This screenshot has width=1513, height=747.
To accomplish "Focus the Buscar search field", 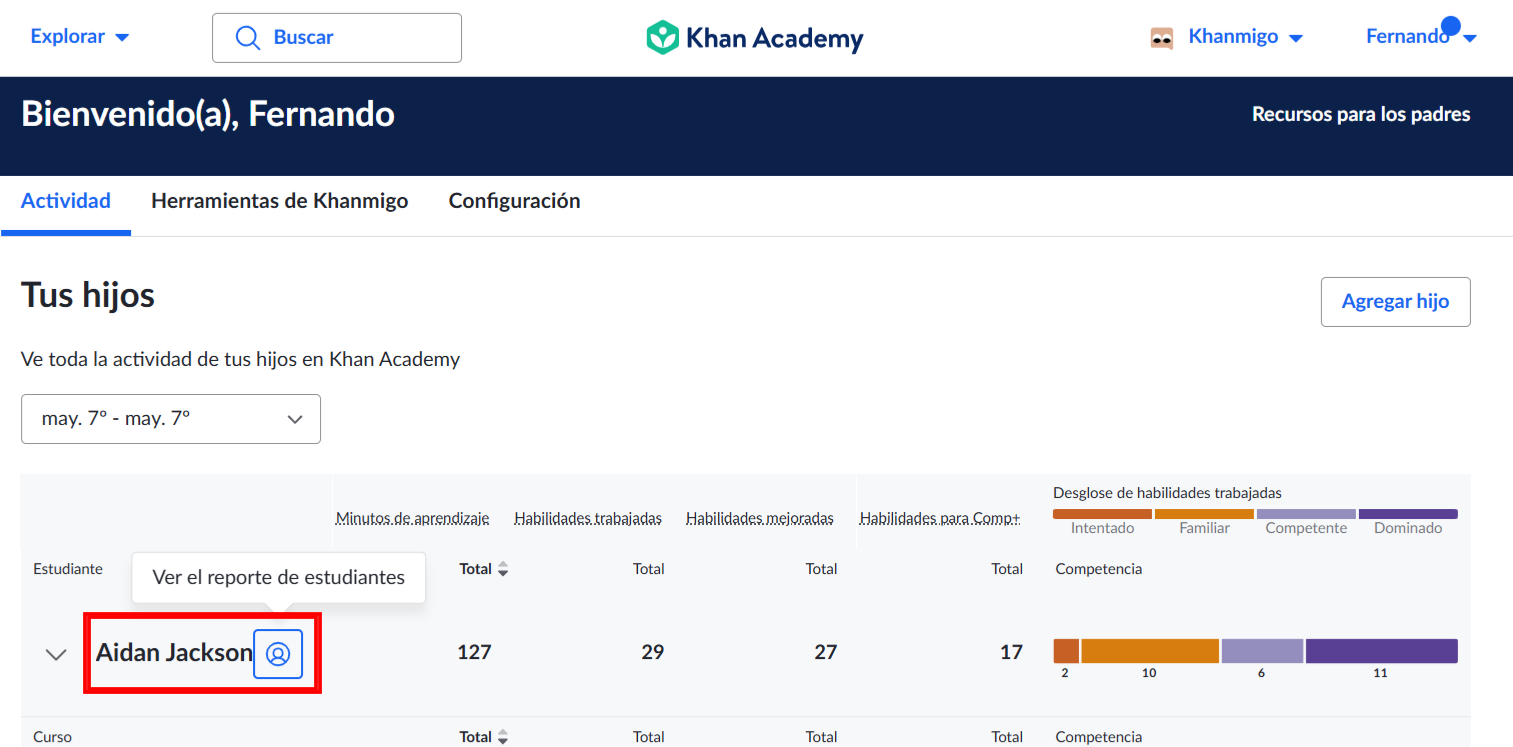I will (337, 38).
